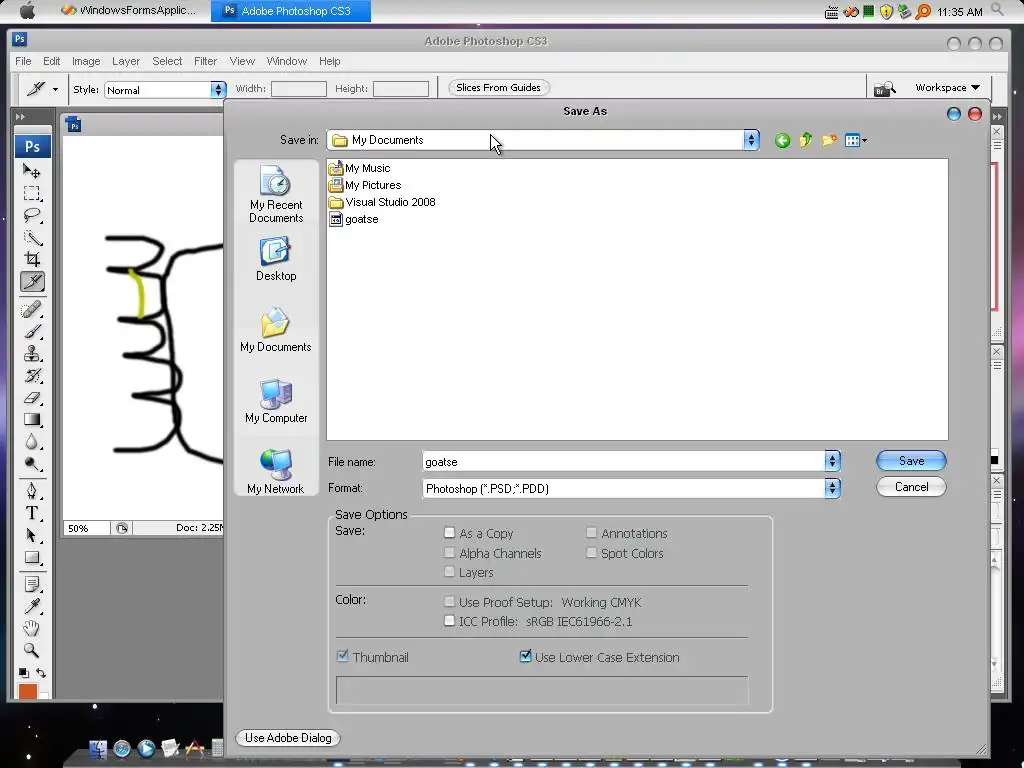Select the Path Selection tool
Image resolution: width=1024 pixels, height=768 pixels.
tap(31, 536)
